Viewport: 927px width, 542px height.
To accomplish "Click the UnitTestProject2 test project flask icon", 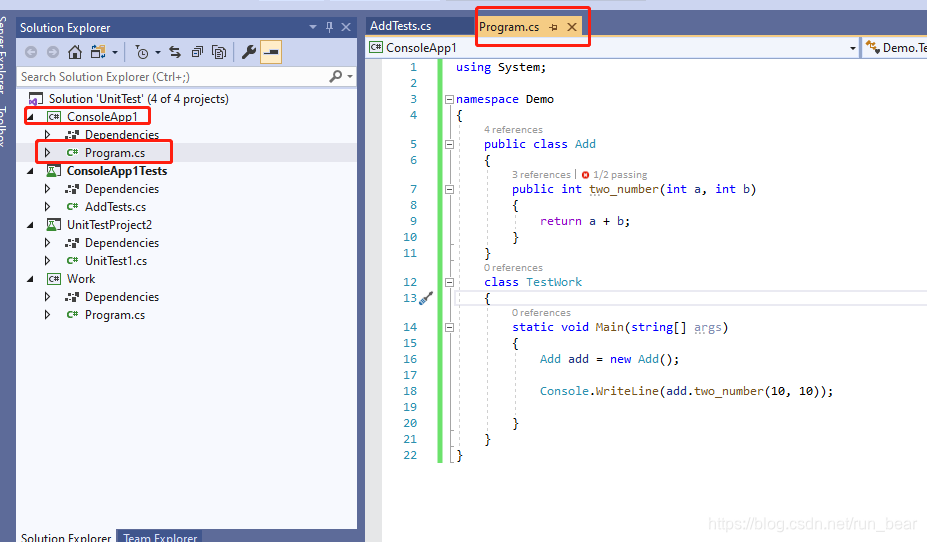I will coord(53,225).
